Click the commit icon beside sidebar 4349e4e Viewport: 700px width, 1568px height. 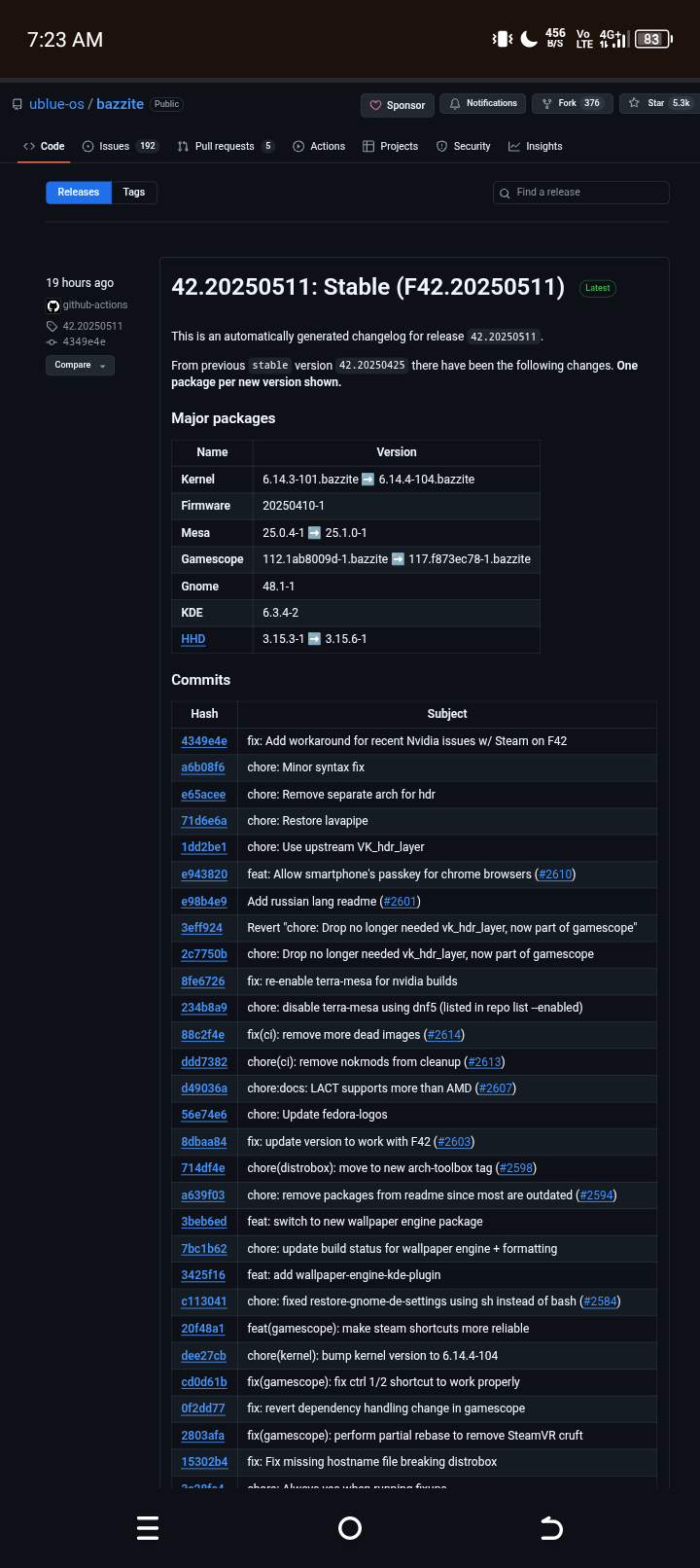52,341
